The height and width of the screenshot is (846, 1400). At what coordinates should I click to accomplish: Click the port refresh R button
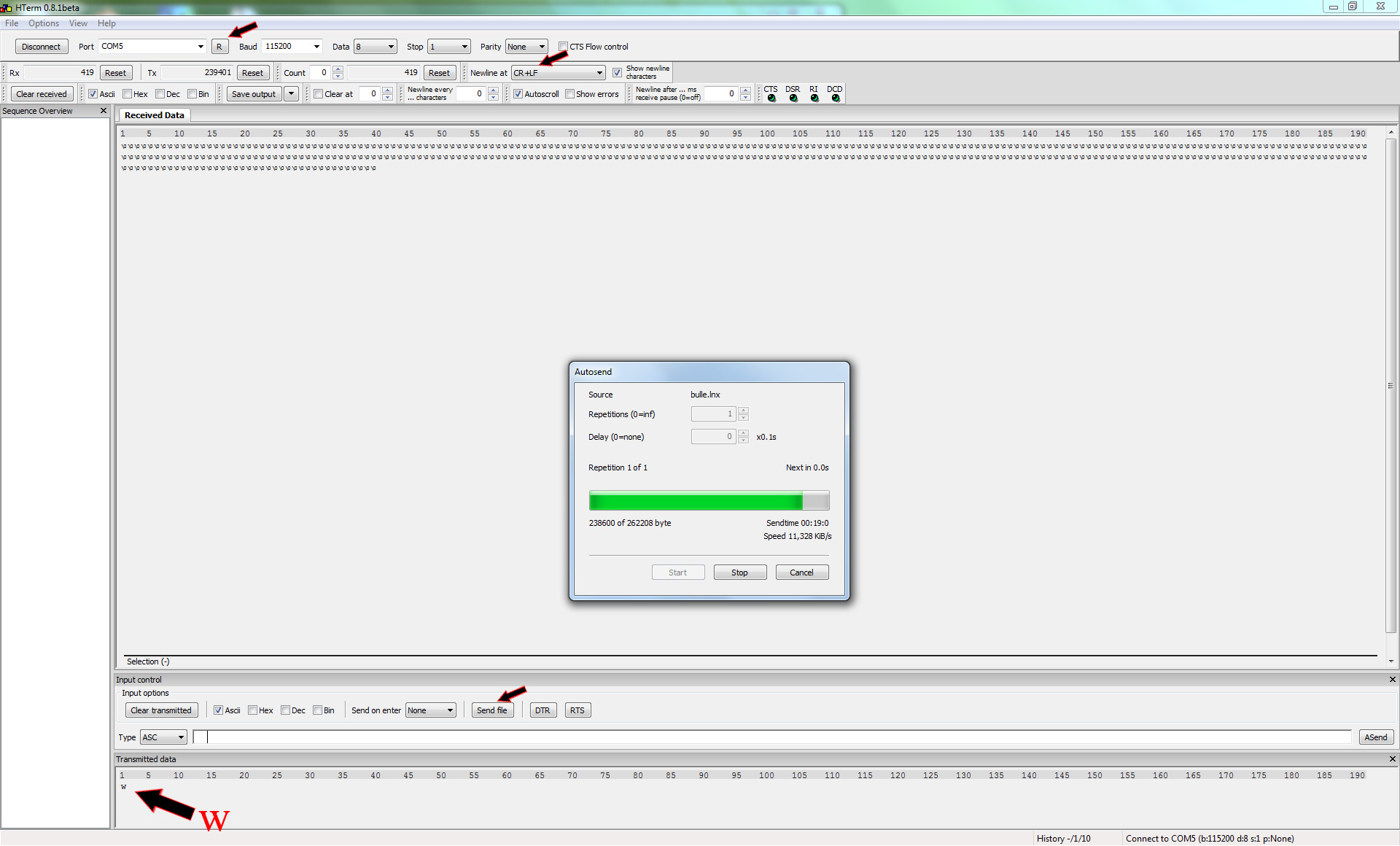pos(219,47)
